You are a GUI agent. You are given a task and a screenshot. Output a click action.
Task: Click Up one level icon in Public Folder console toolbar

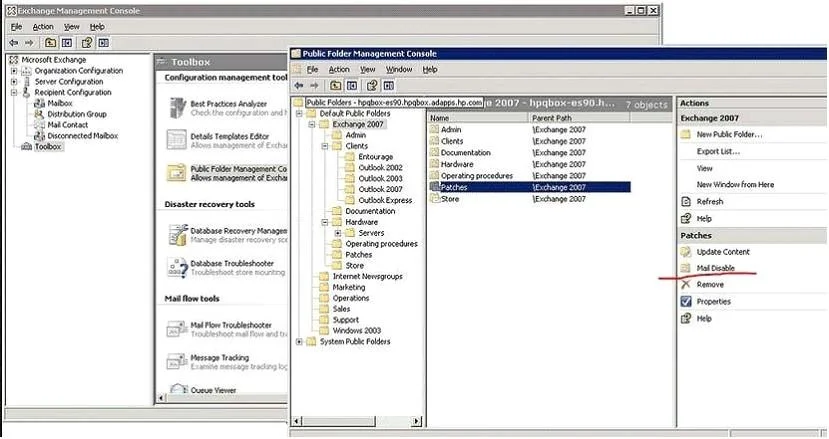click(x=336, y=86)
